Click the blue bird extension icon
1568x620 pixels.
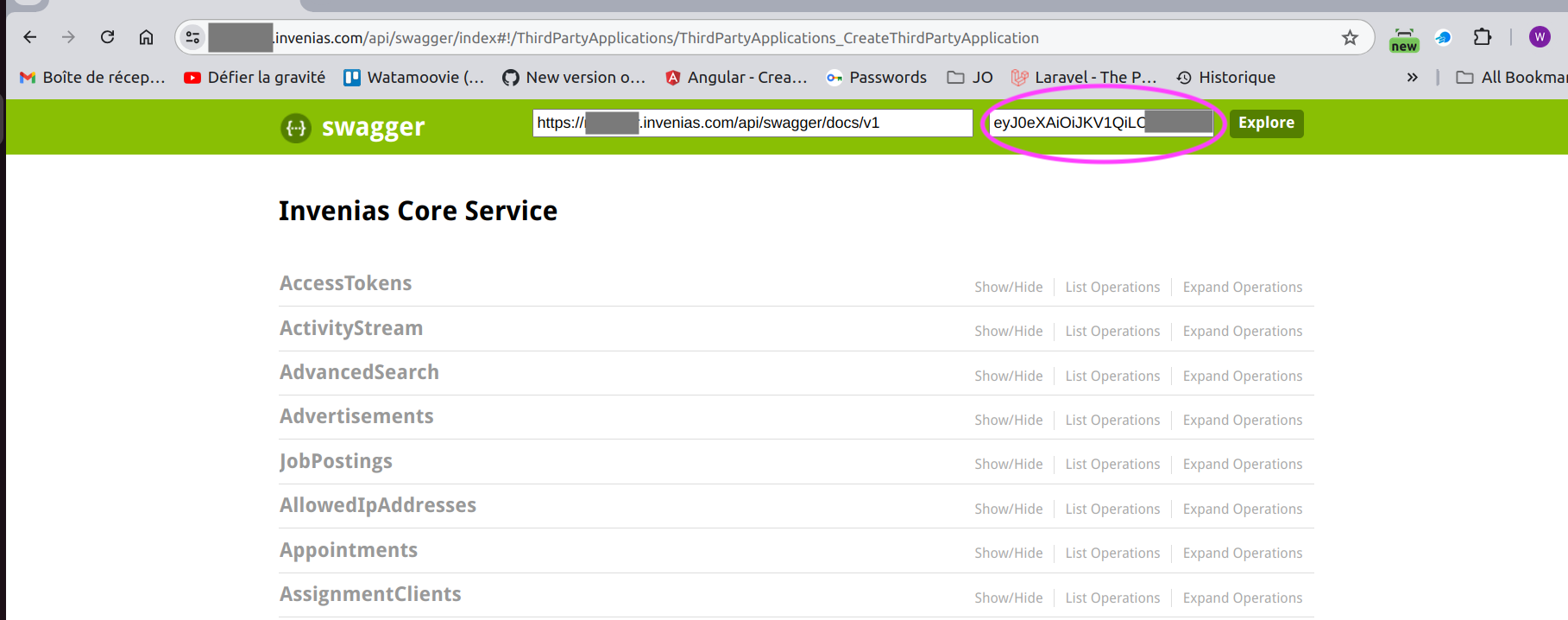pos(1443,37)
